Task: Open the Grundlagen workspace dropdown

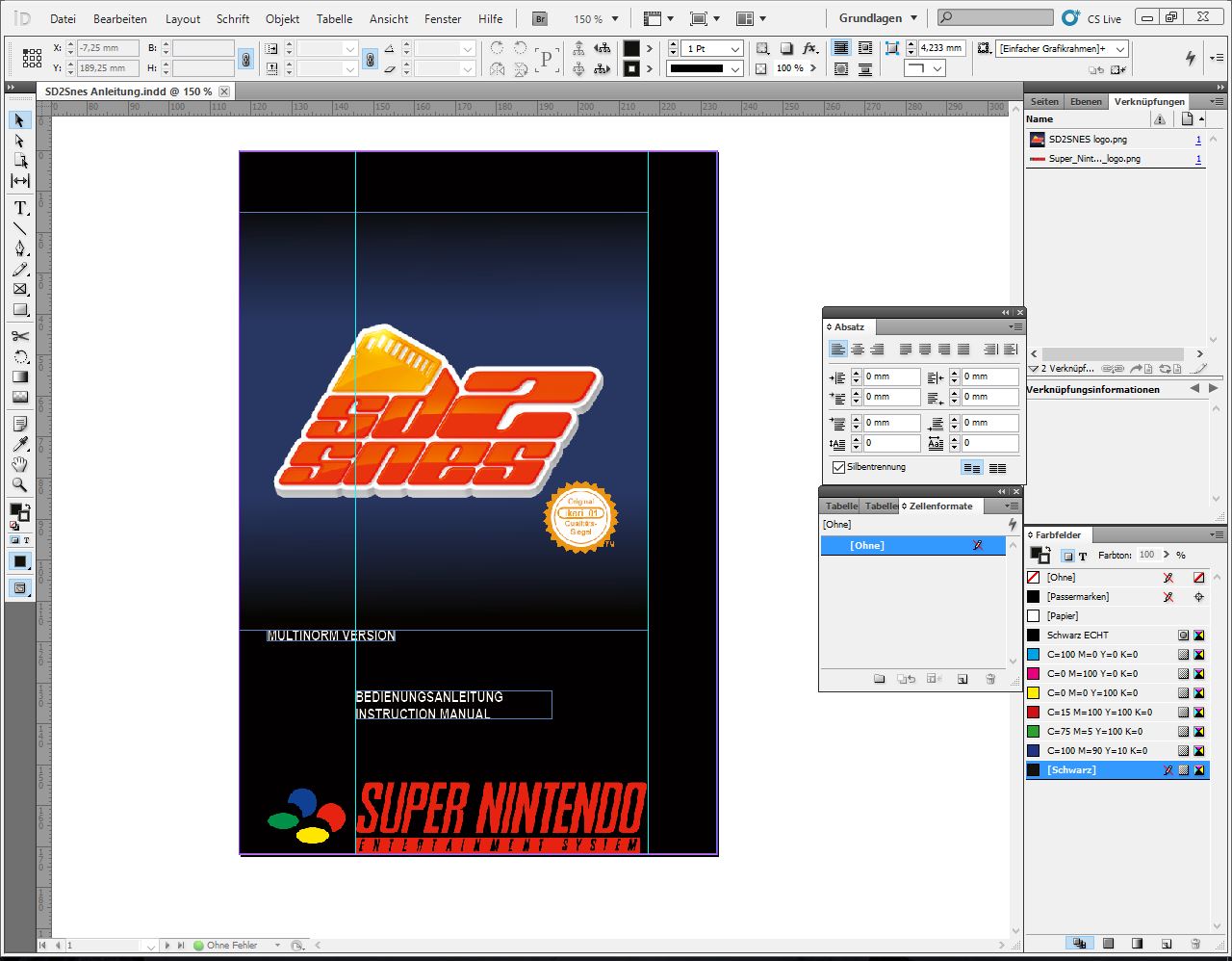Action: pos(878,18)
